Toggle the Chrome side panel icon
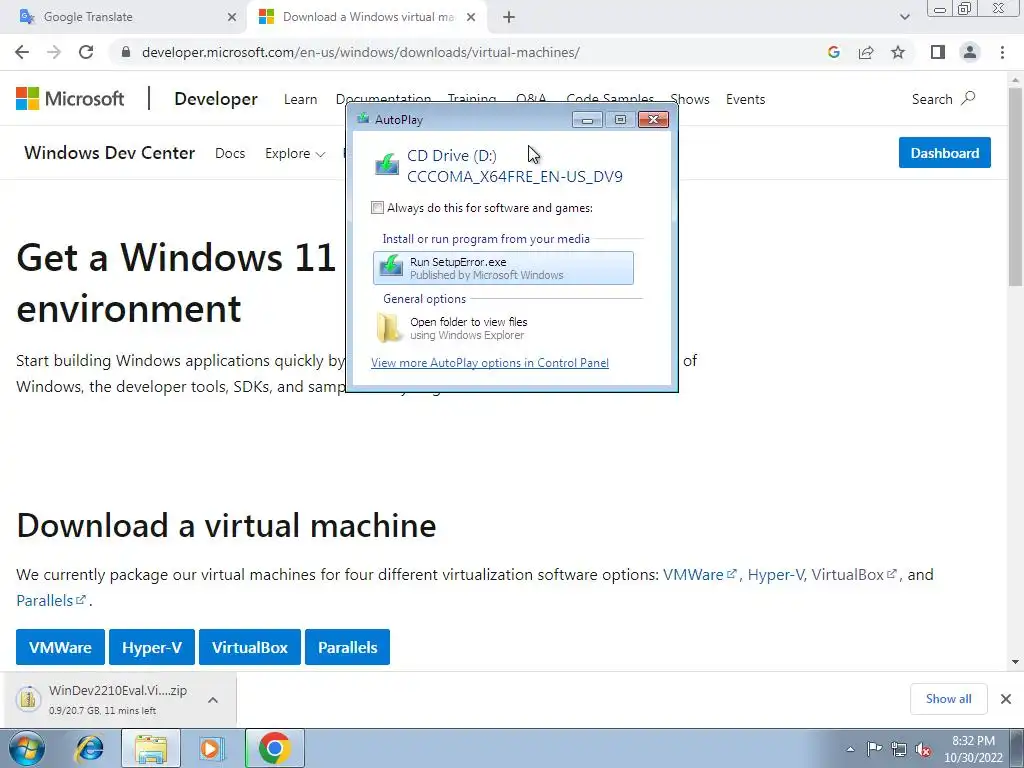Image resolution: width=1024 pixels, height=768 pixels. (x=938, y=52)
